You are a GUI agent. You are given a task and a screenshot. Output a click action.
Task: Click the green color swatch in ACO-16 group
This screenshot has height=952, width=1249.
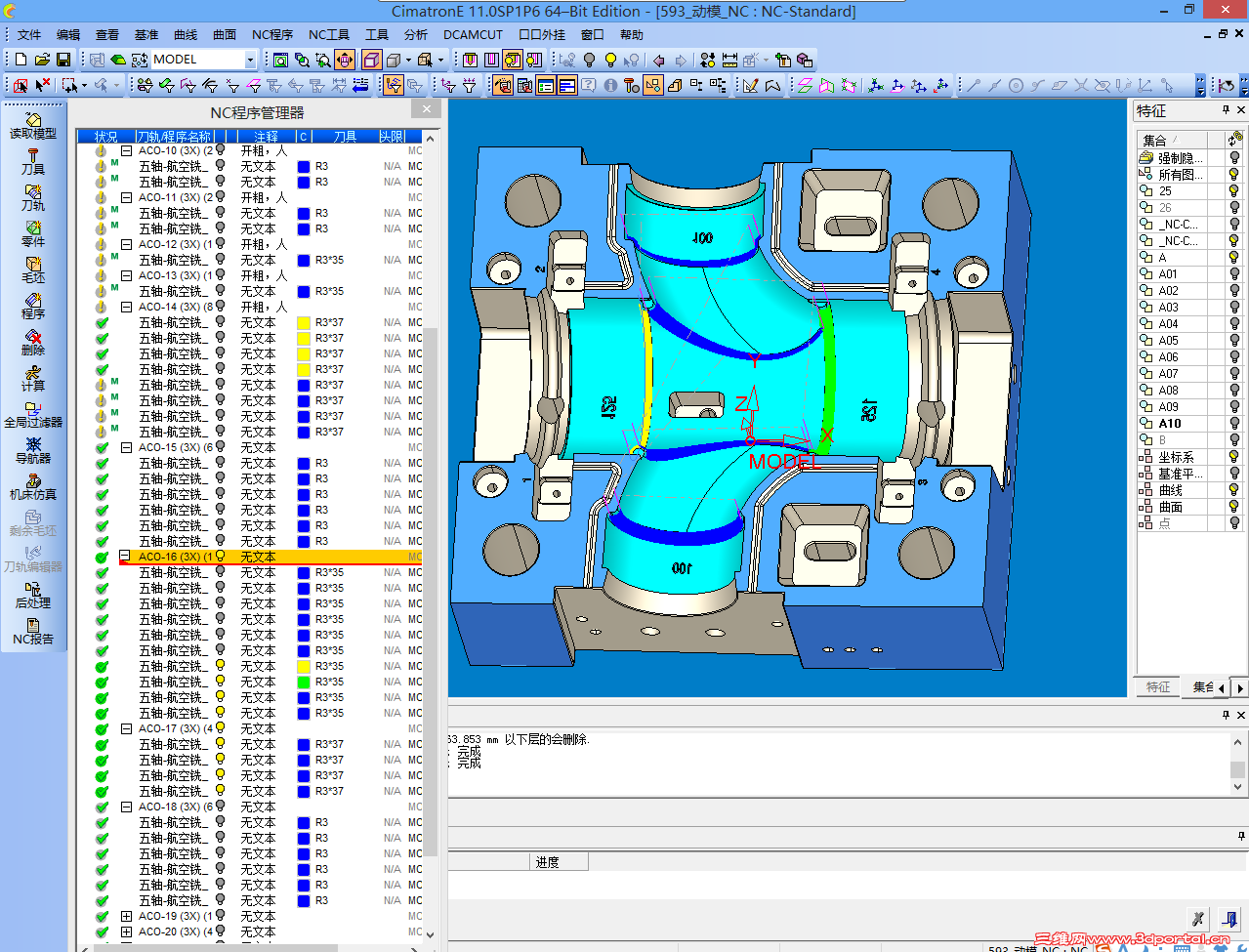(x=304, y=682)
